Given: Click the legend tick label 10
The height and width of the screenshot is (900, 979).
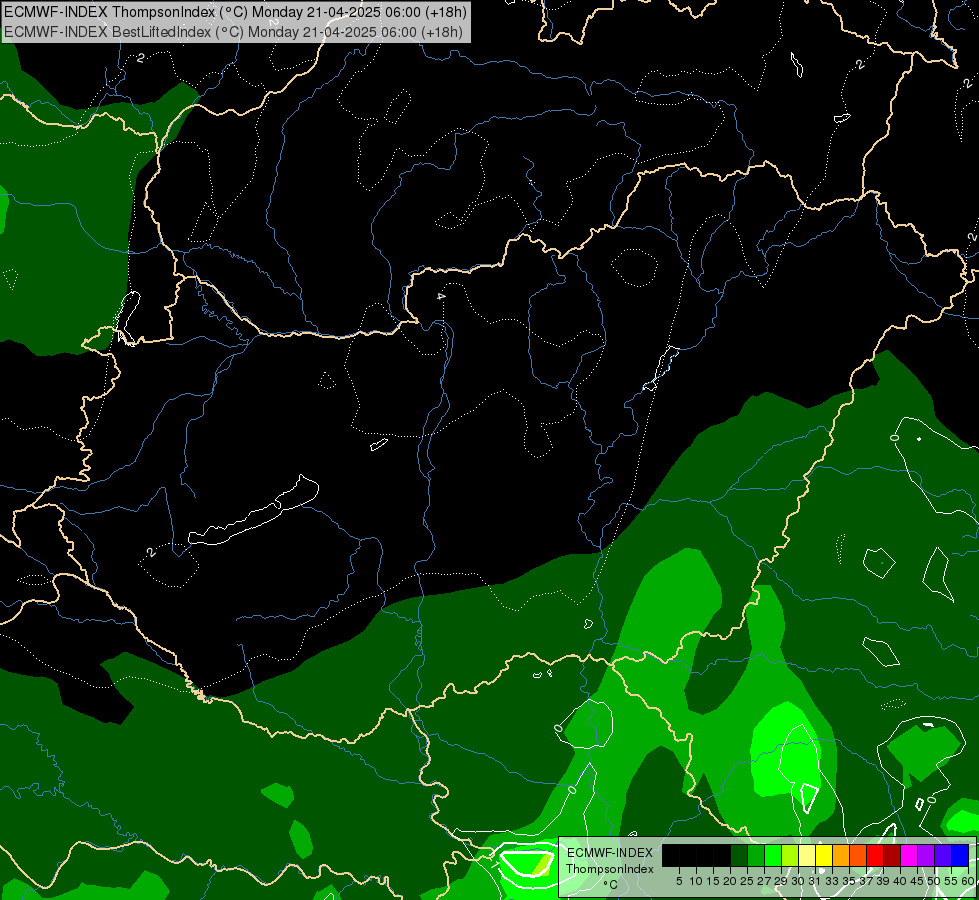Looking at the screenshot, I should pyautogui.click(x=696, y=881).
